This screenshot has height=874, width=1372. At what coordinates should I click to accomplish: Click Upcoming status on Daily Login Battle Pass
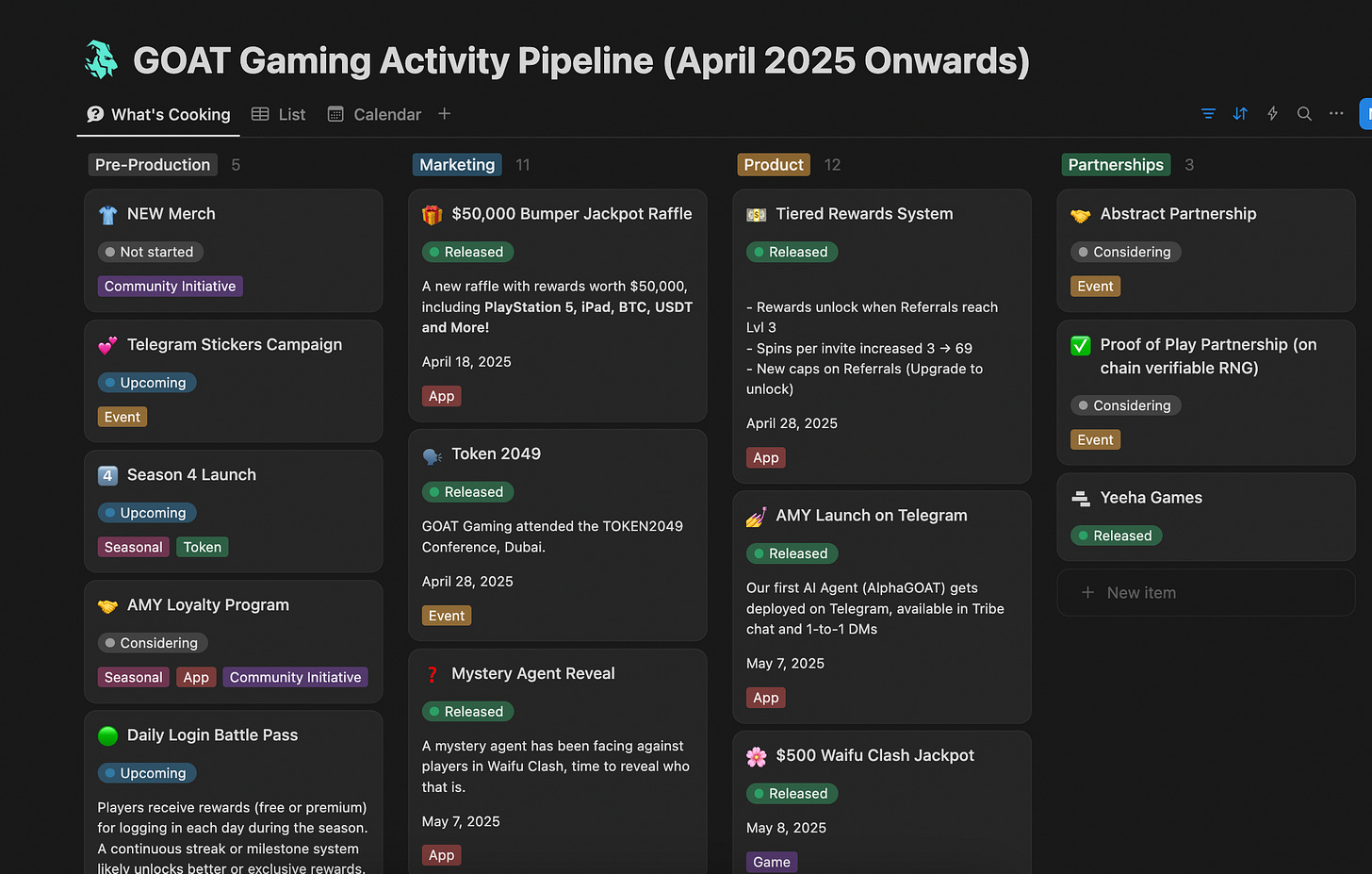147,773
